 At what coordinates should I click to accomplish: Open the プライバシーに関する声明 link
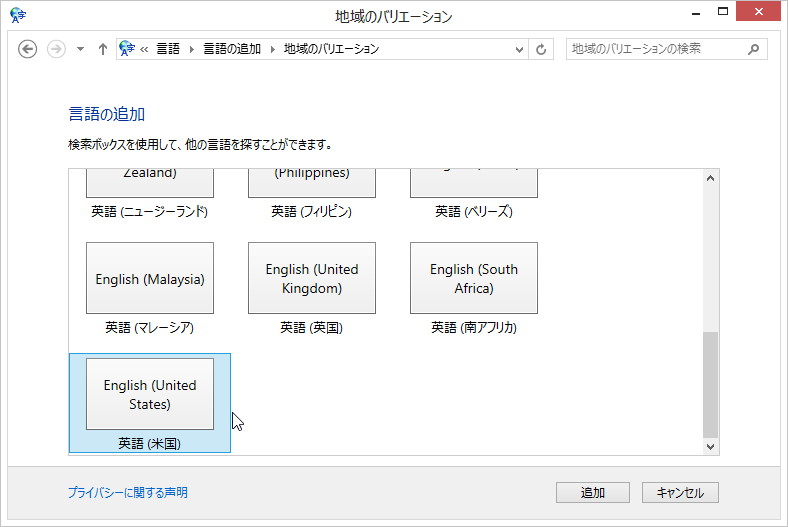[x=128, y=492]
